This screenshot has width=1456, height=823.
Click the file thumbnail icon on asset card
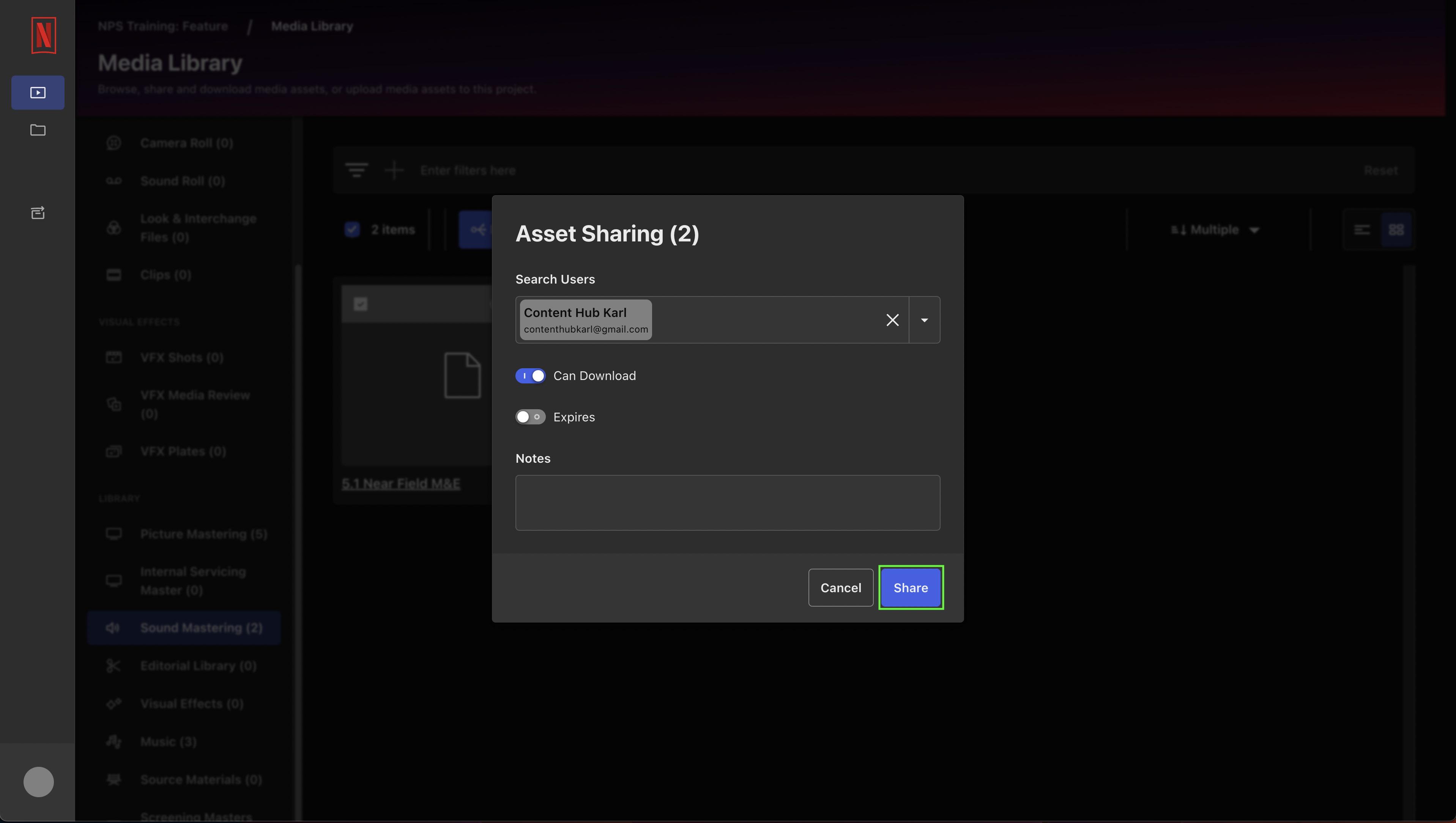(462, 375)
